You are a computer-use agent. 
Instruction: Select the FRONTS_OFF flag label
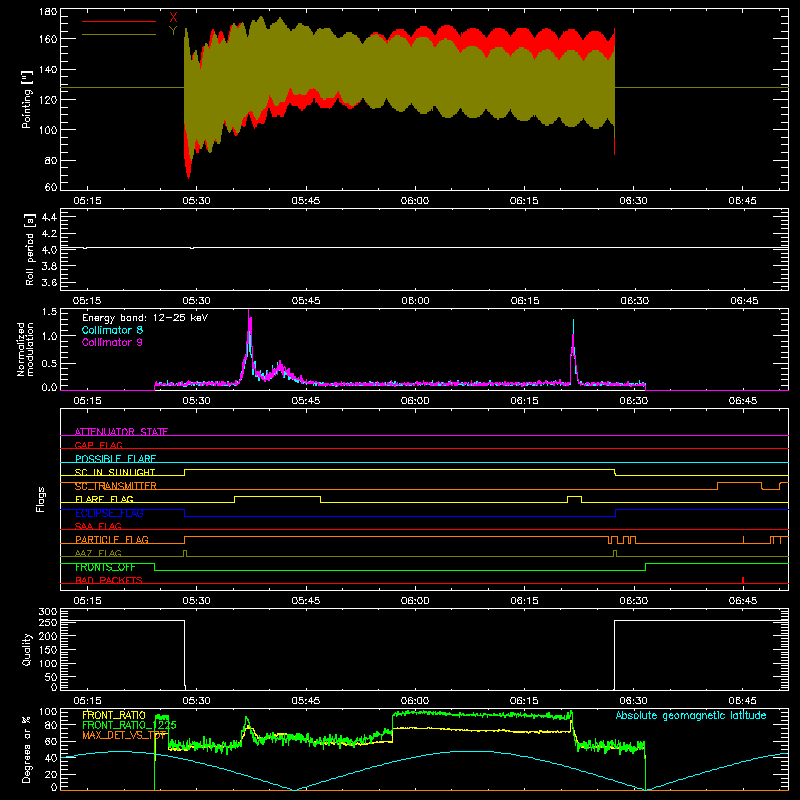(105, 567)
